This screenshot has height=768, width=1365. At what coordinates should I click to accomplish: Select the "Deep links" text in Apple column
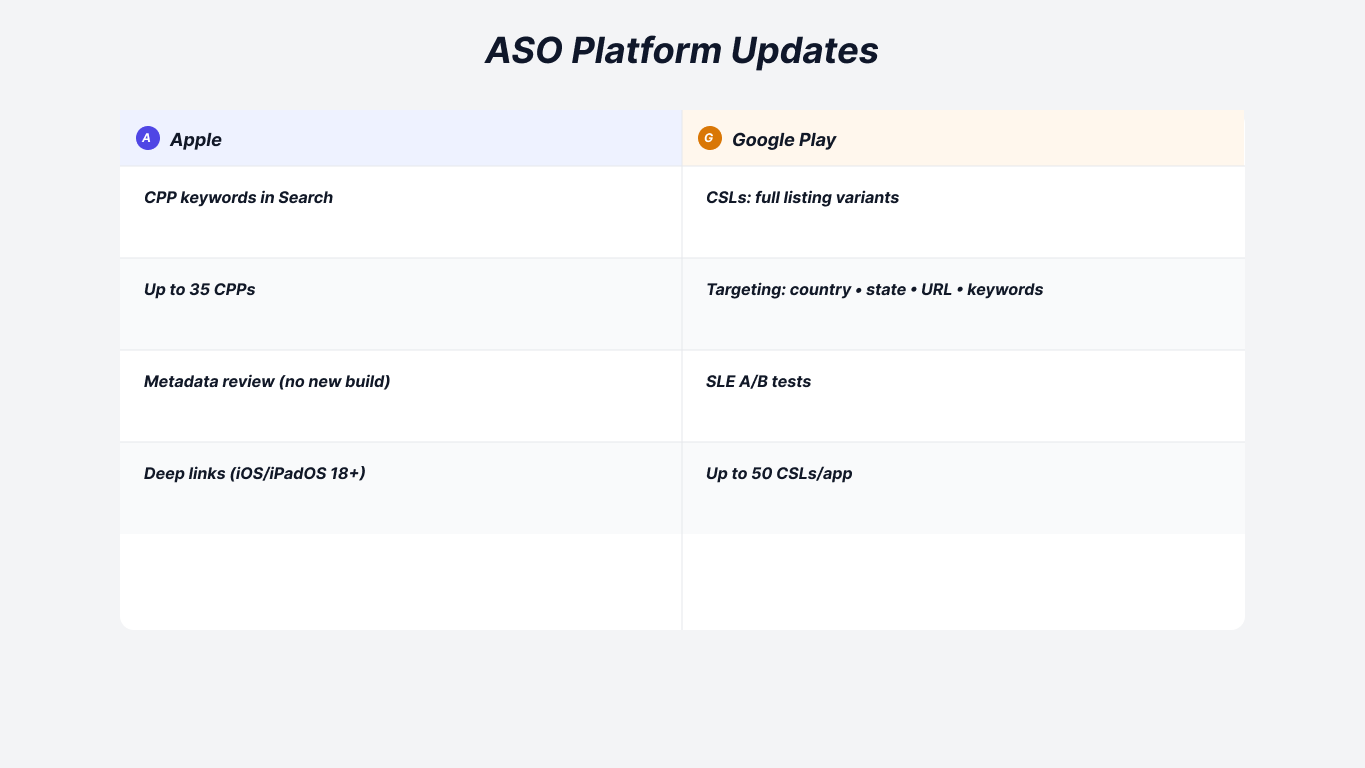(x=184, y=473)
